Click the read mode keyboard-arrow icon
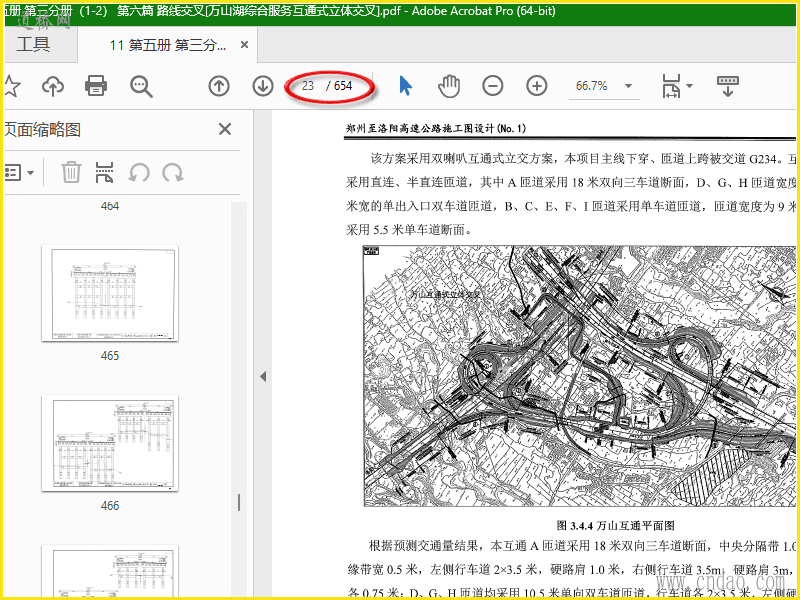The height and width of the screenshot is (600, 800). [728, 86]
